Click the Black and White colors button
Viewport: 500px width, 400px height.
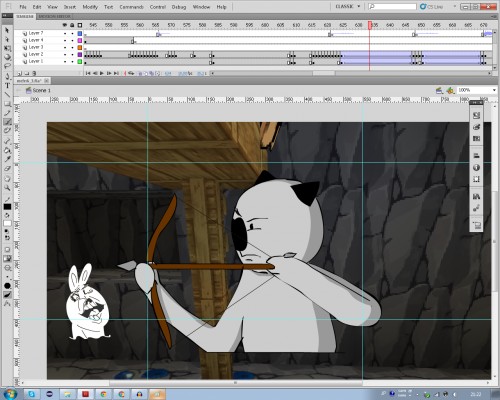tap(7, 231)
